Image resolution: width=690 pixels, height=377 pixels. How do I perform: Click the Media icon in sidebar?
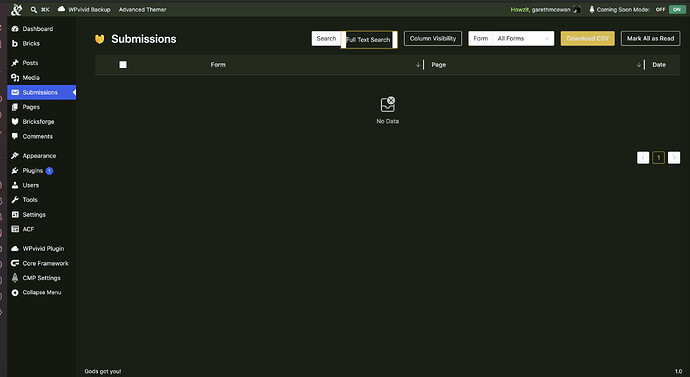(15, 77)
